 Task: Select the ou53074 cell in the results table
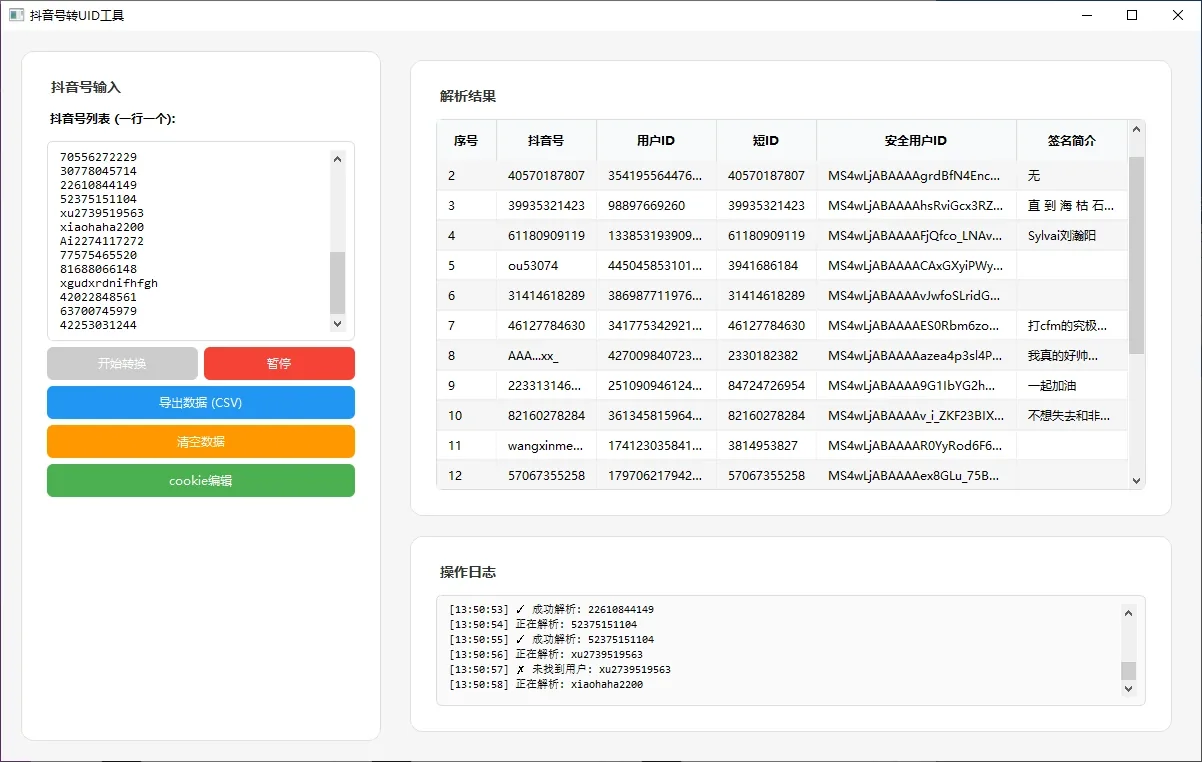point(546,265)
